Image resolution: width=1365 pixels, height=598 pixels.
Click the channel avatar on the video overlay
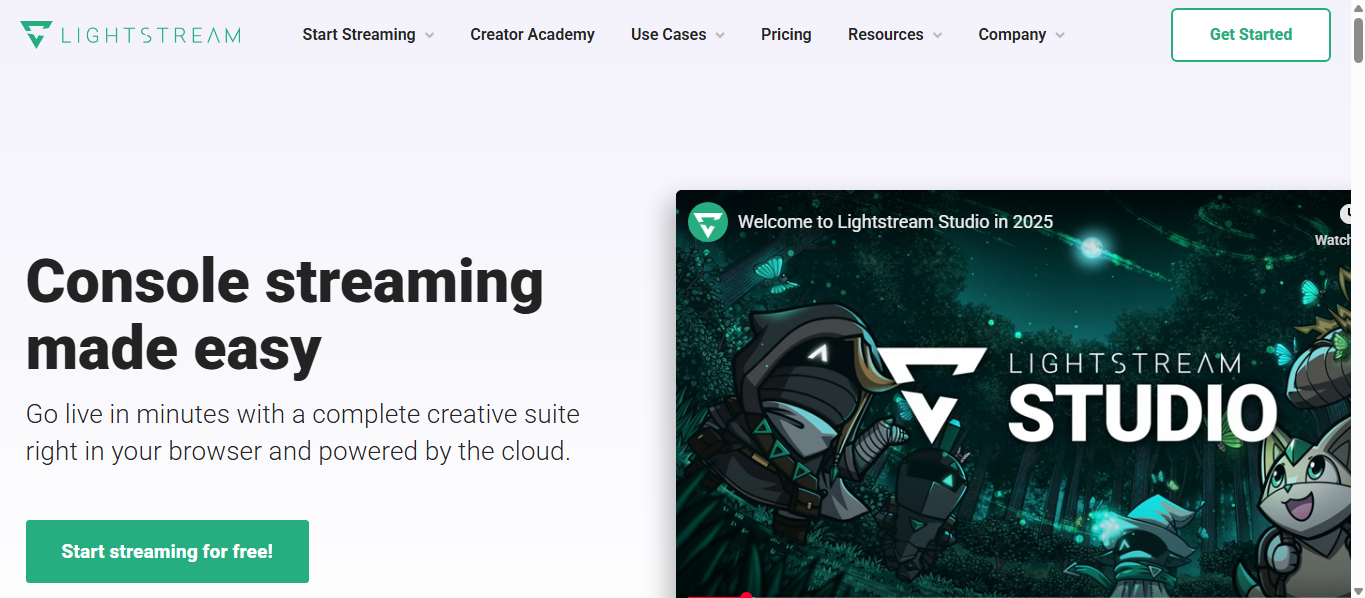708,222
